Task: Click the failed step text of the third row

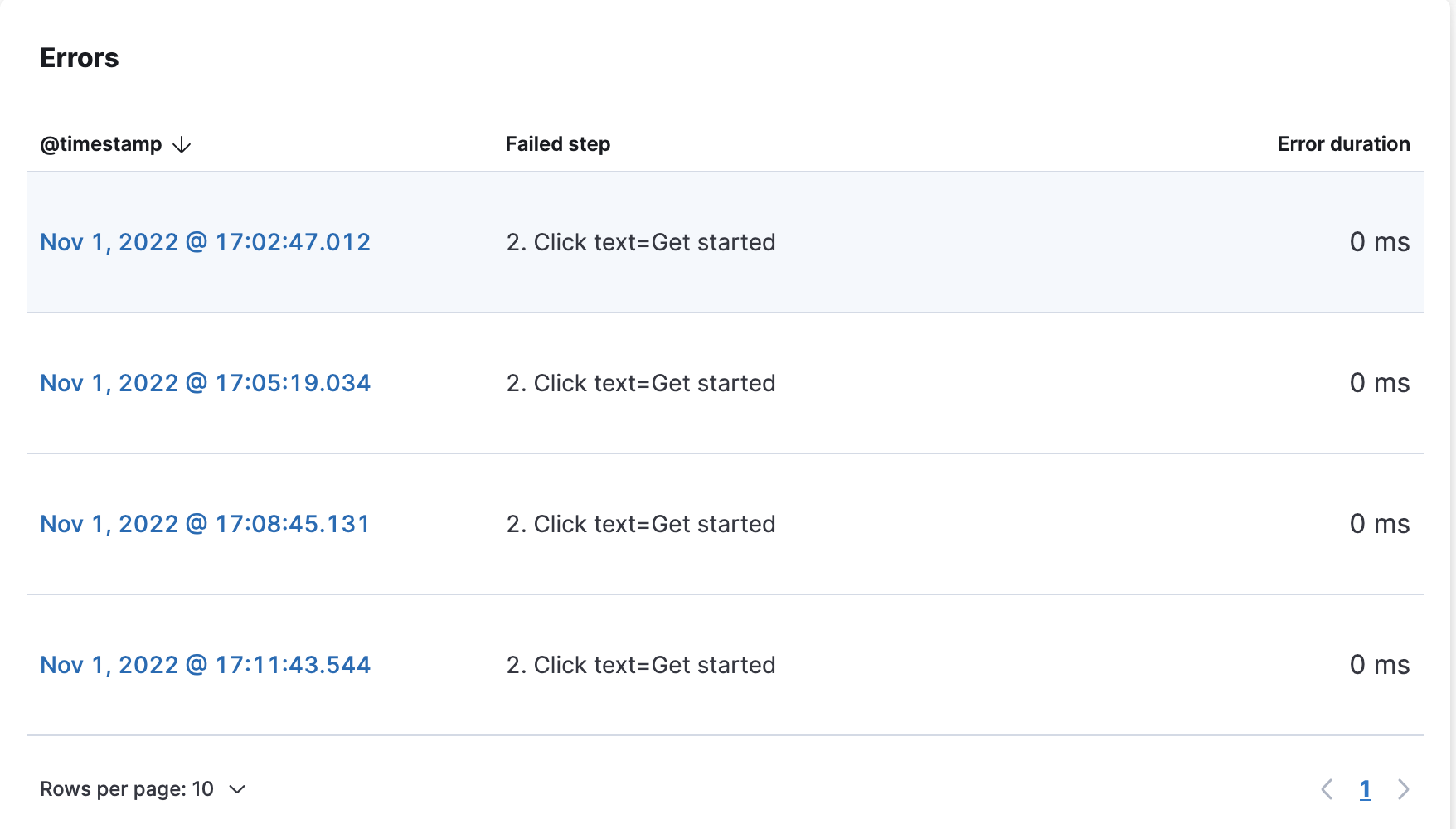Action: (640, 523)
